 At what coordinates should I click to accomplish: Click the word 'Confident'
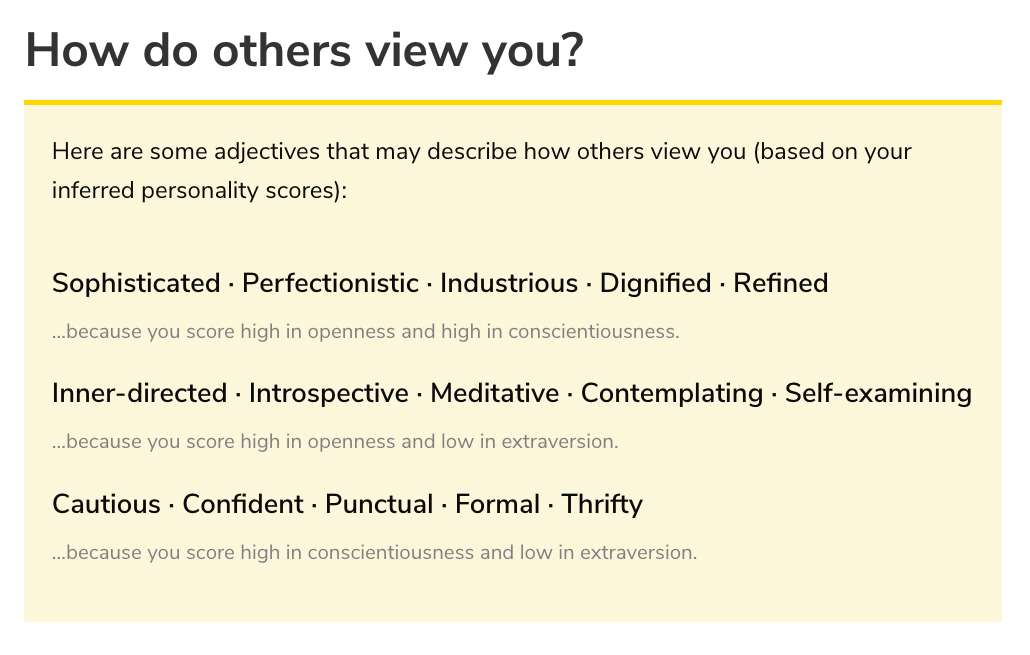click(x=243, y=503)
